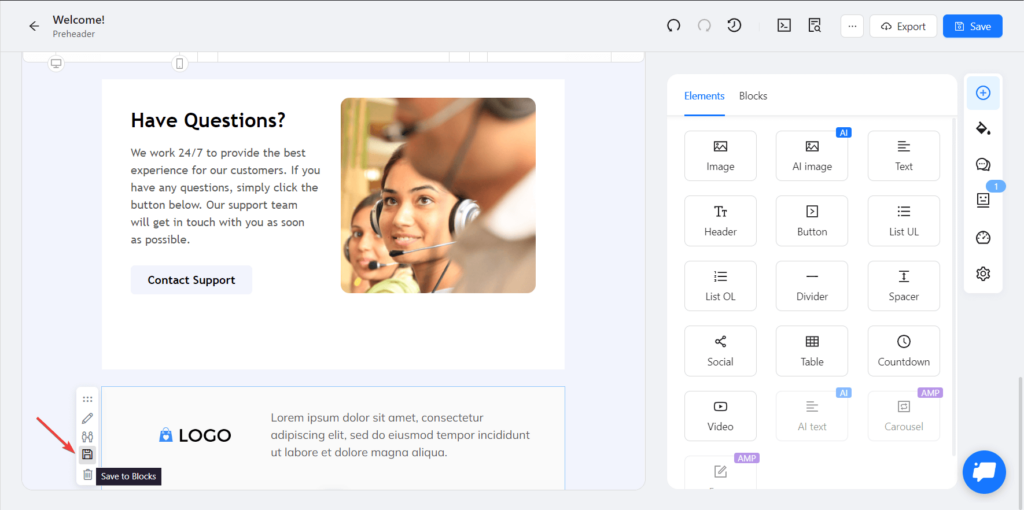Open the settings gear sidebar icon

pyautogui.click(x=983, y=274)
